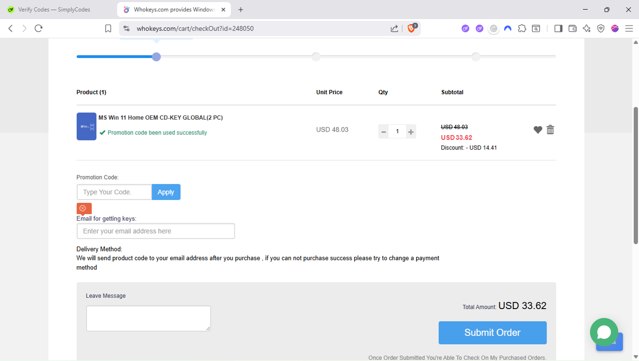Open the VPN shield icon
The image size is (639, 361).
tap(601, 28)
